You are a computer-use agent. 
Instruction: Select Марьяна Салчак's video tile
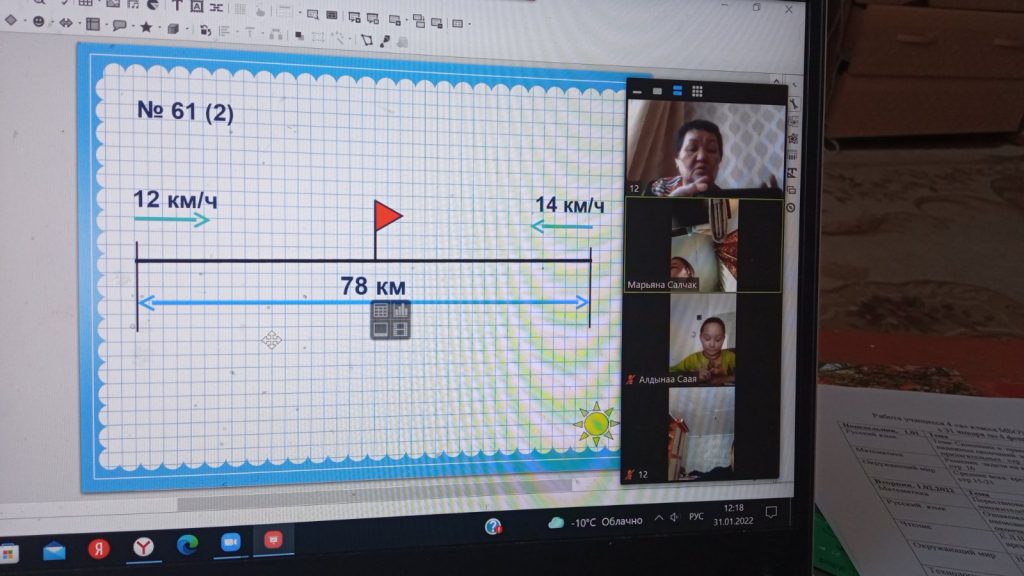point(701,246)
